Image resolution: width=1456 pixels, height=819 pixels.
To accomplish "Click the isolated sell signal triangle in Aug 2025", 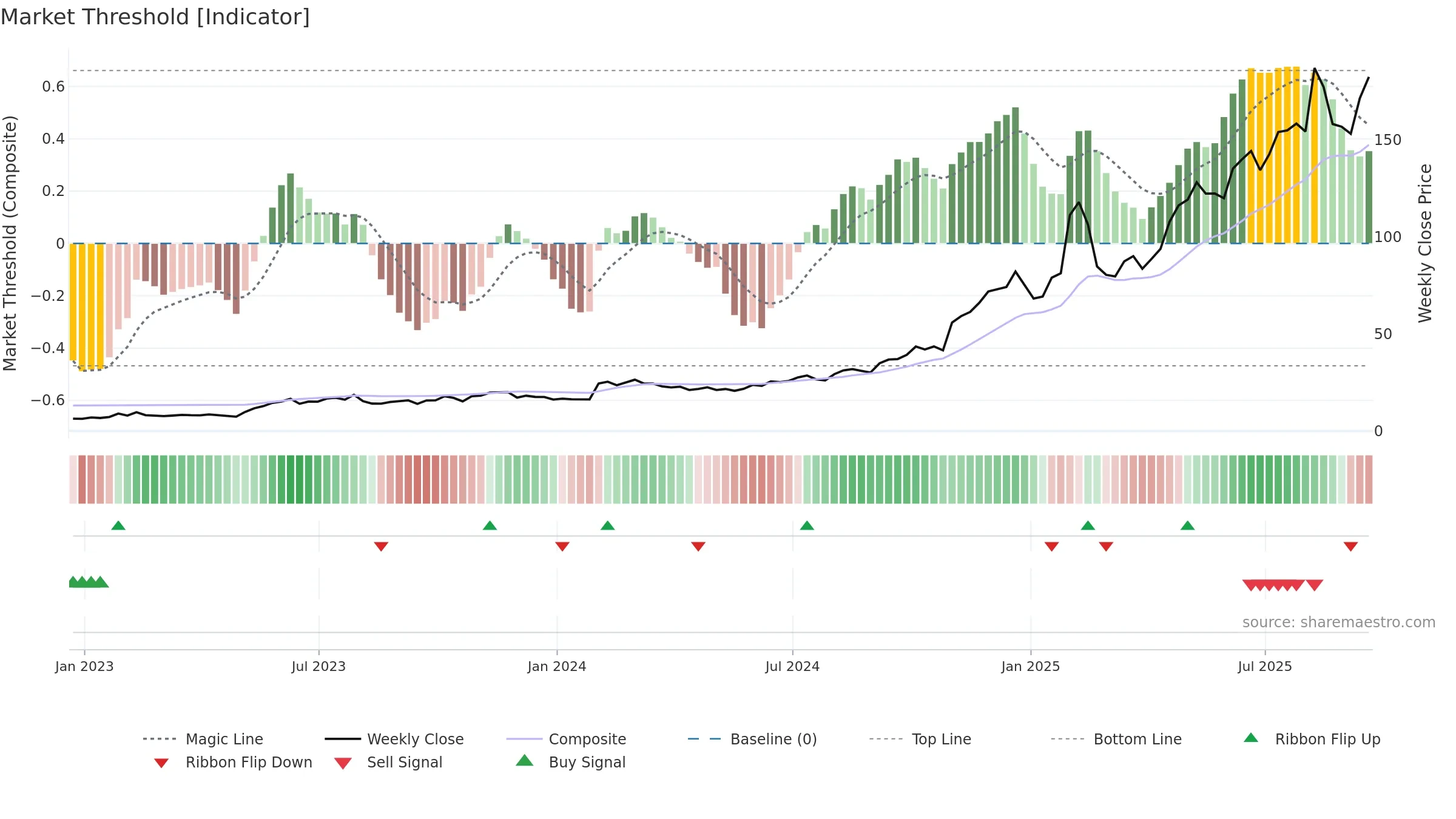I will pyautogui.click(x=1315, y=585).
